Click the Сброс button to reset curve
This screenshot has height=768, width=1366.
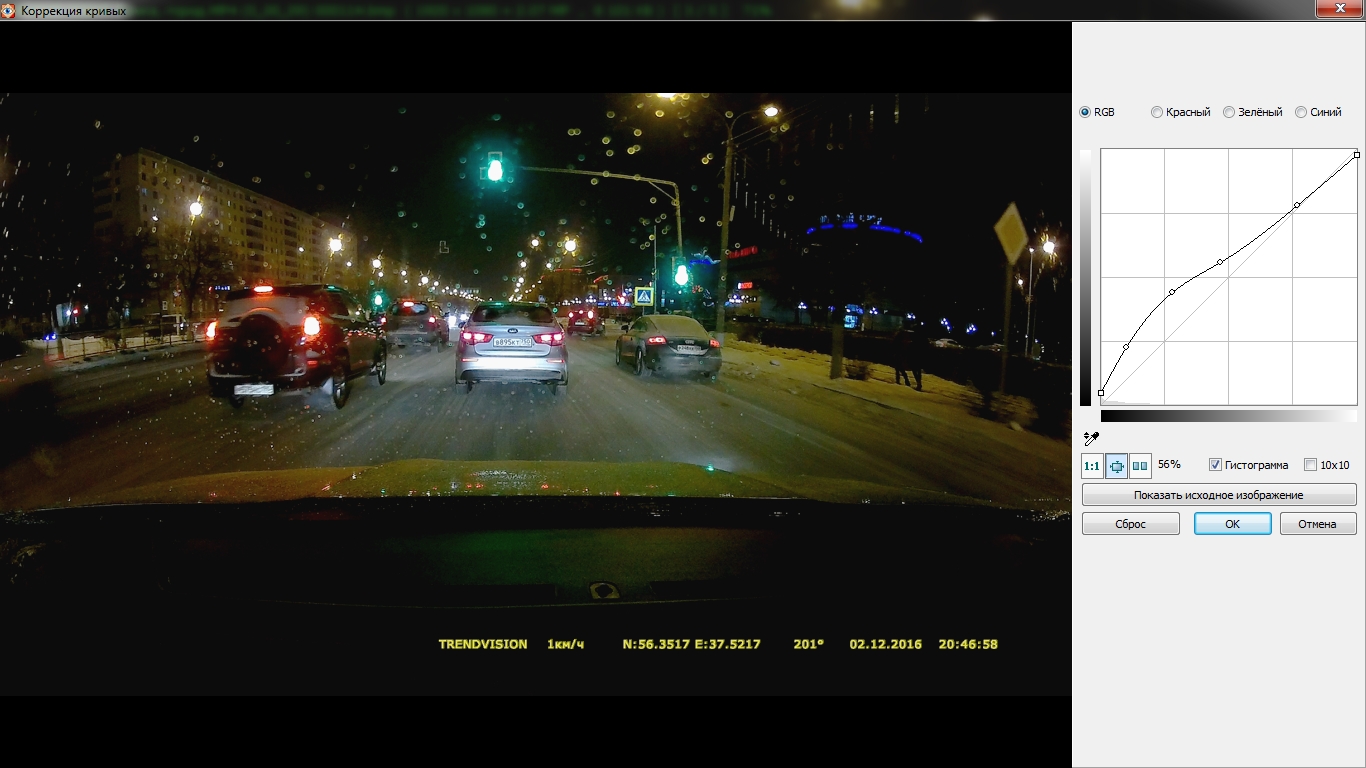1130,524
